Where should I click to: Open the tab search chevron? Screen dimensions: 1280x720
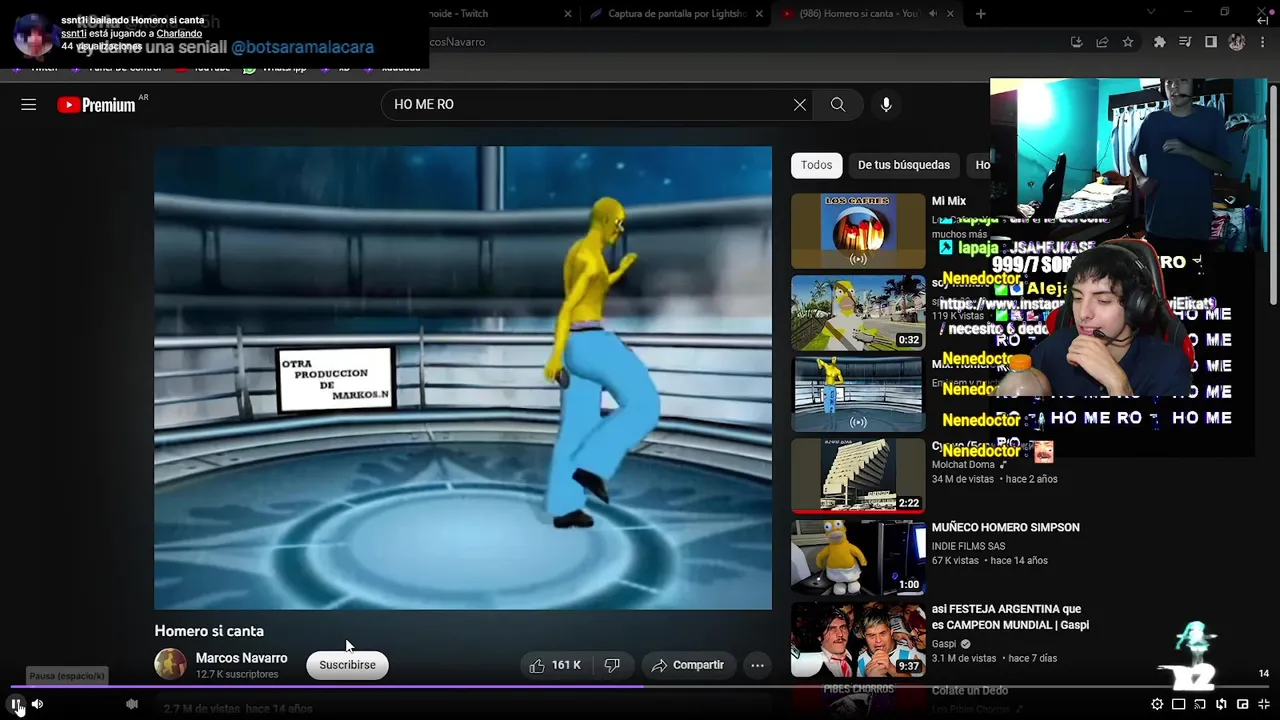click(1151, 13)
